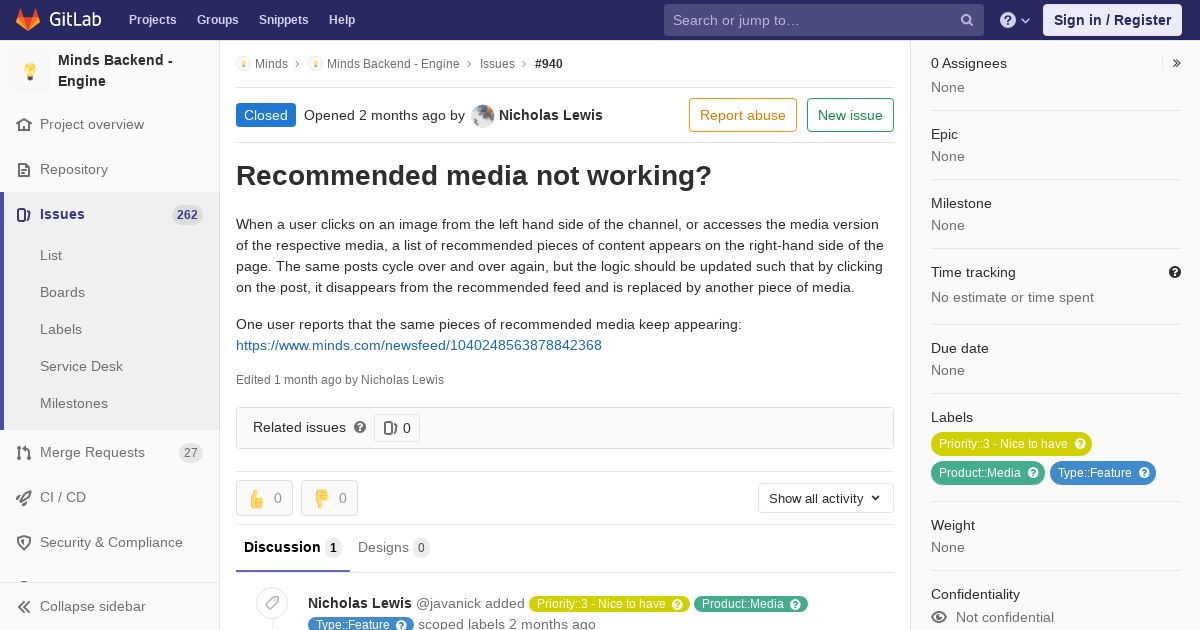Screen dimensions: 1200x630
Task: Open Milestones in sidebar
Action: tap(74, 403)
